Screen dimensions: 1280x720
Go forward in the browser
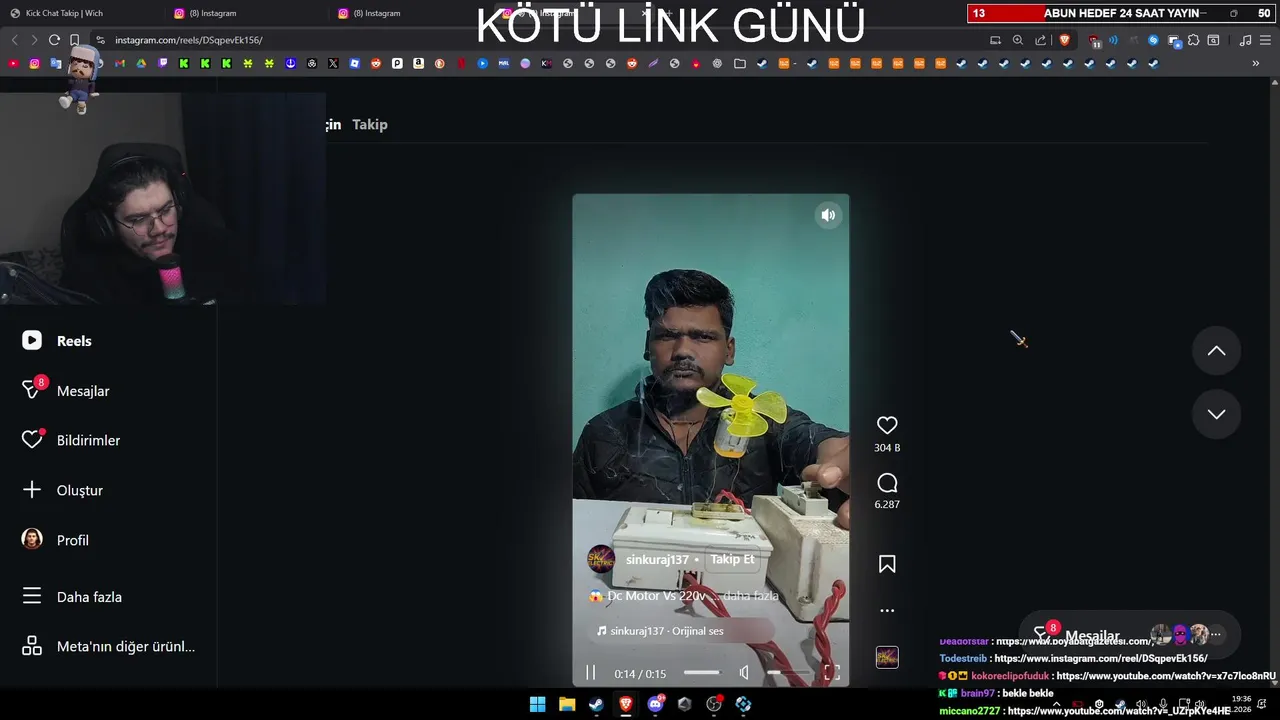pos(34,40)
